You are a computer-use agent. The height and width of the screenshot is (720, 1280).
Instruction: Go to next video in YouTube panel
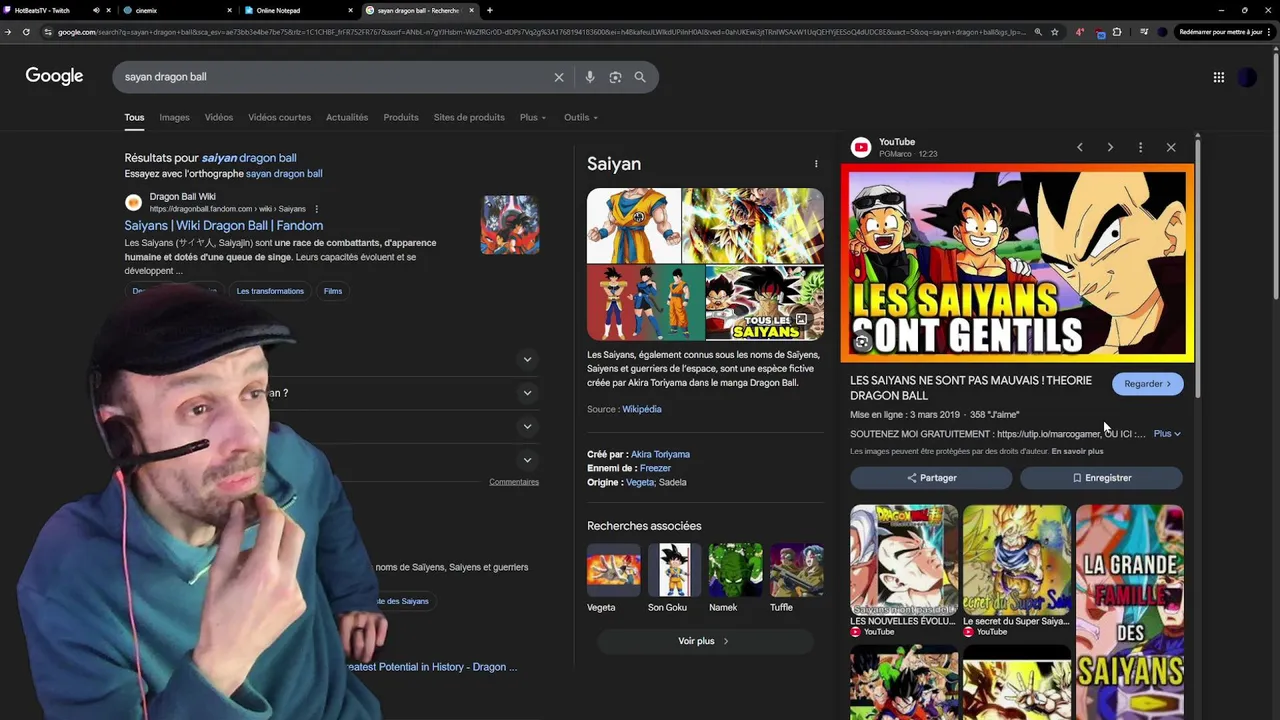[1110, 148]
